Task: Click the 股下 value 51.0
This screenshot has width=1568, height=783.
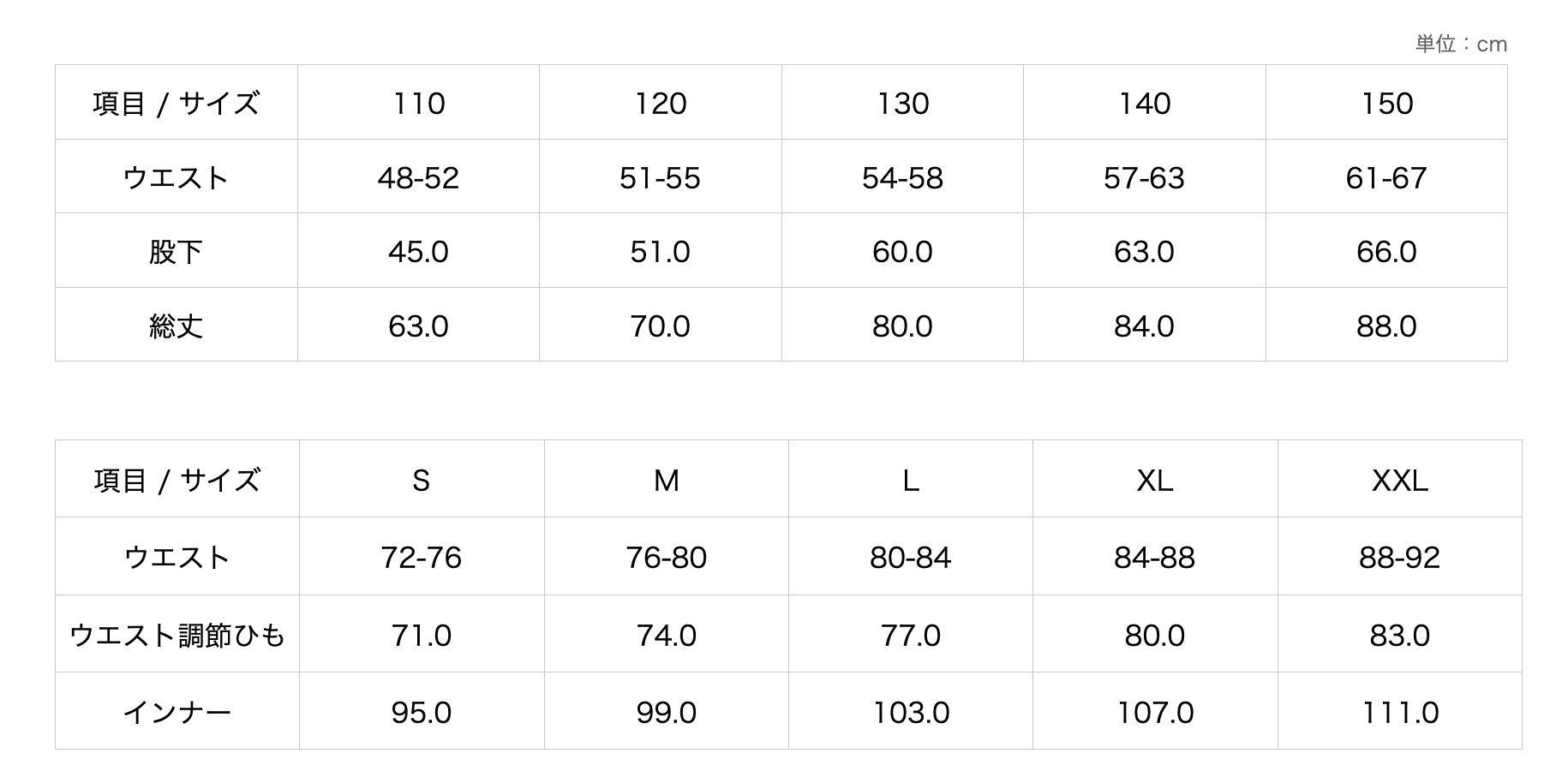Action: [x=660, y=252]
